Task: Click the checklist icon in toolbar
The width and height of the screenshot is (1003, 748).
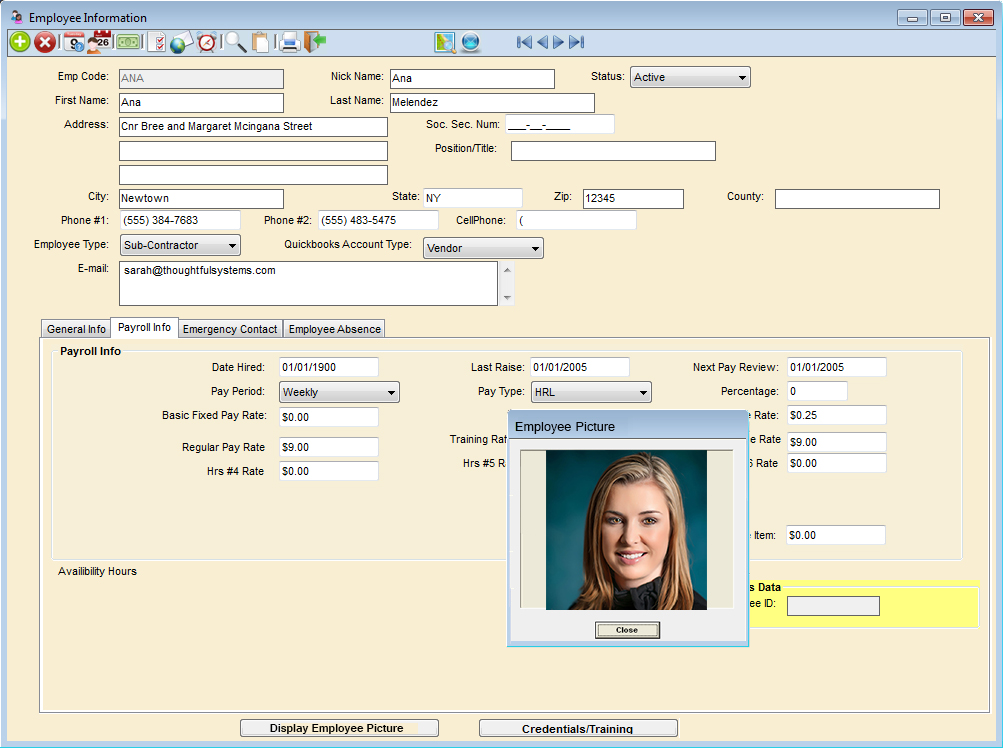Action: [x=156, y=42]
